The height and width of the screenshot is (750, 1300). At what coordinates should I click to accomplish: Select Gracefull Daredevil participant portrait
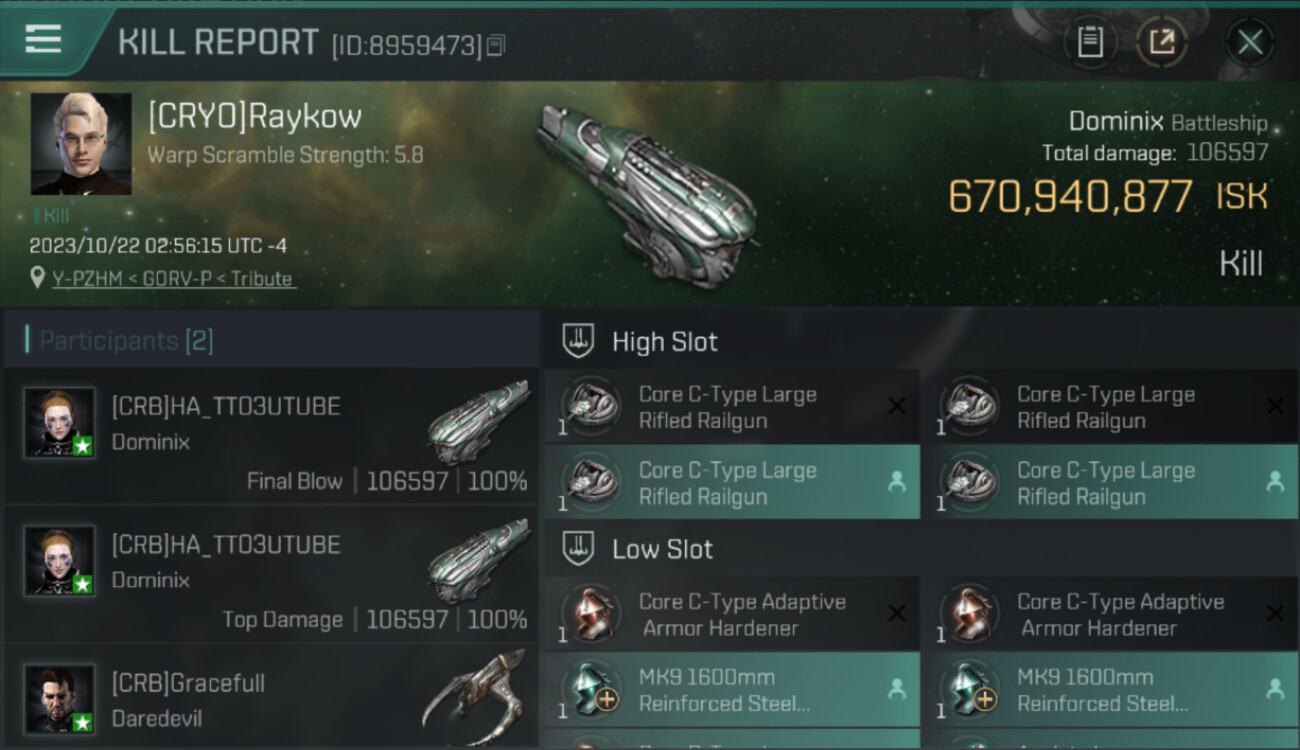60,698
